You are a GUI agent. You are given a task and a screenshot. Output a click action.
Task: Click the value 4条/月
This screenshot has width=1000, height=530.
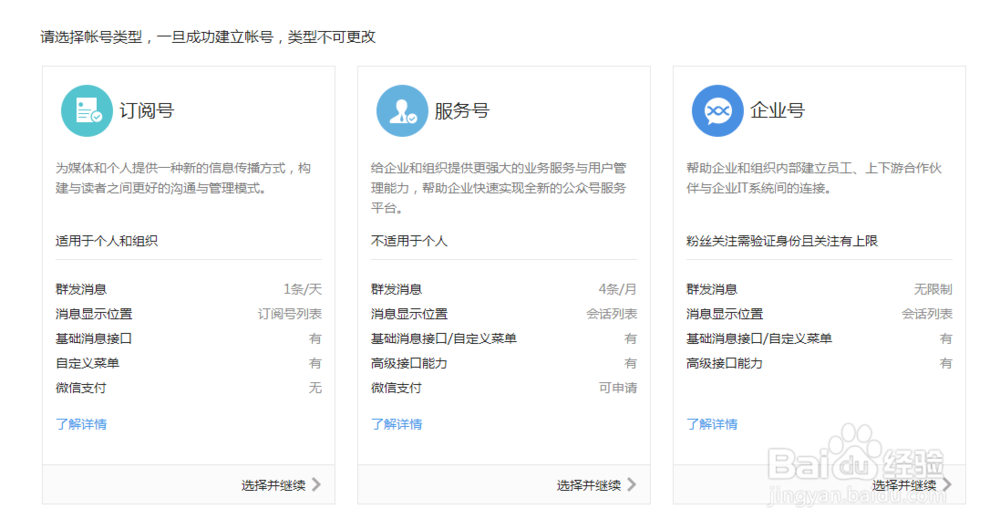tap(617, 290)
